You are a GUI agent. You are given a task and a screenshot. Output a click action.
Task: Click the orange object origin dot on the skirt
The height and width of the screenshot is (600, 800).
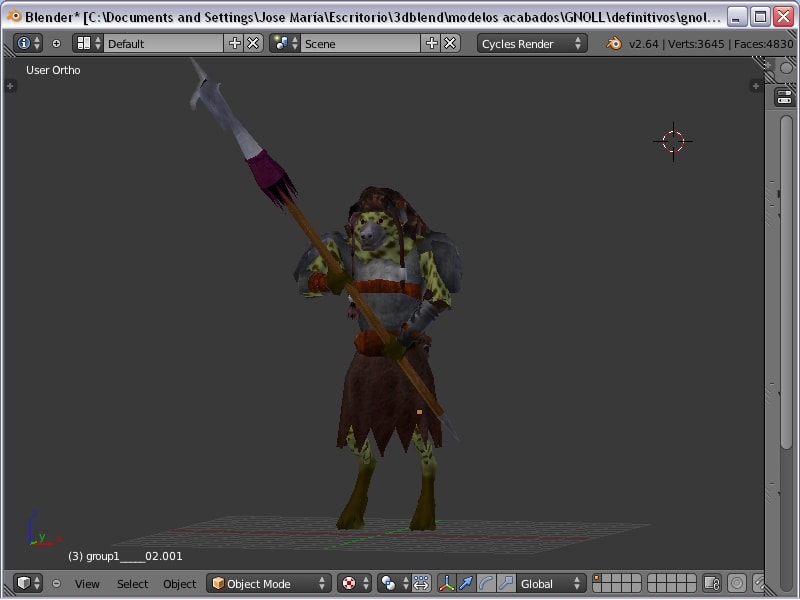[419, 412]
